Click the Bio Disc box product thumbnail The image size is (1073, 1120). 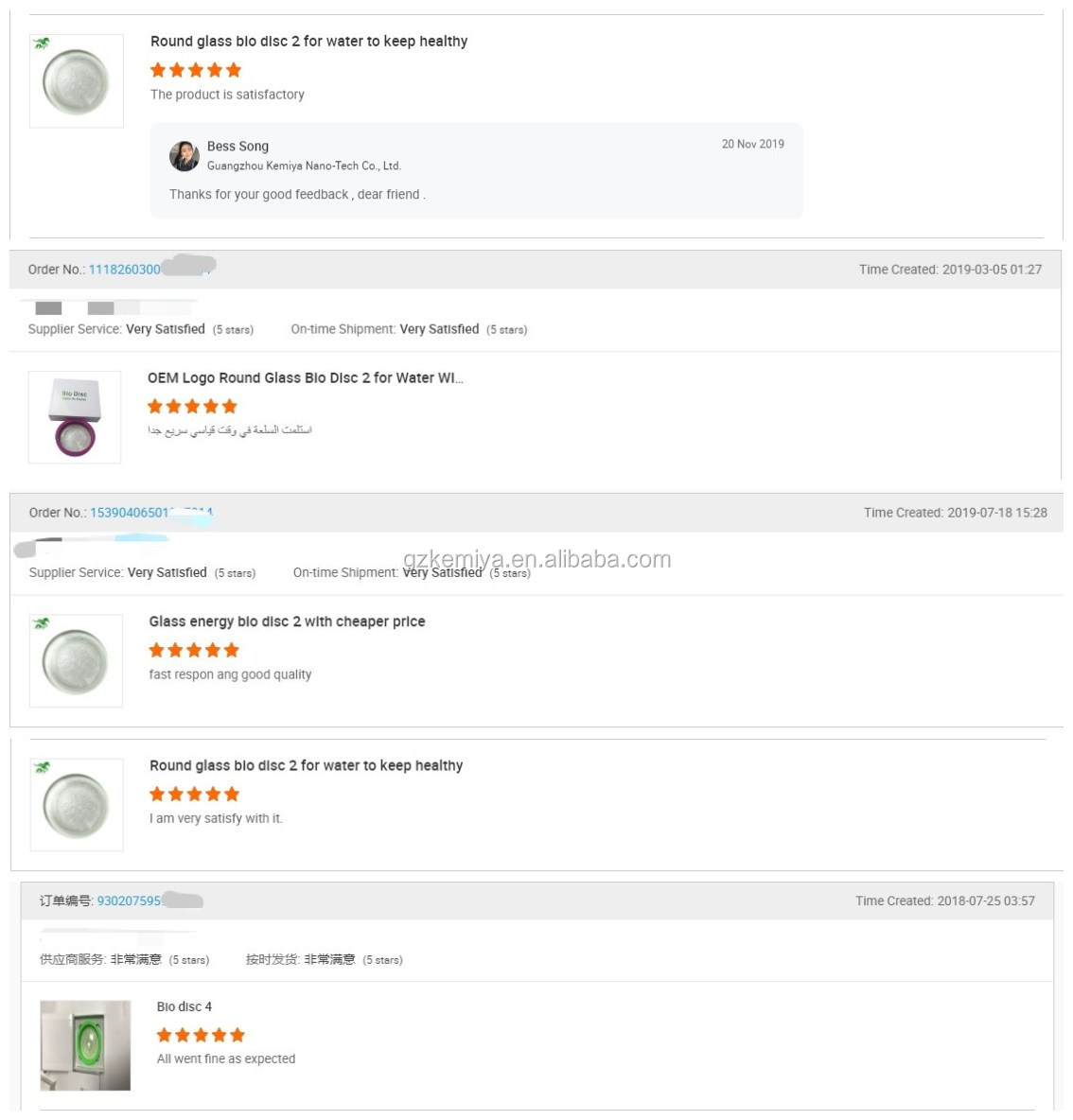pos(76,417)
